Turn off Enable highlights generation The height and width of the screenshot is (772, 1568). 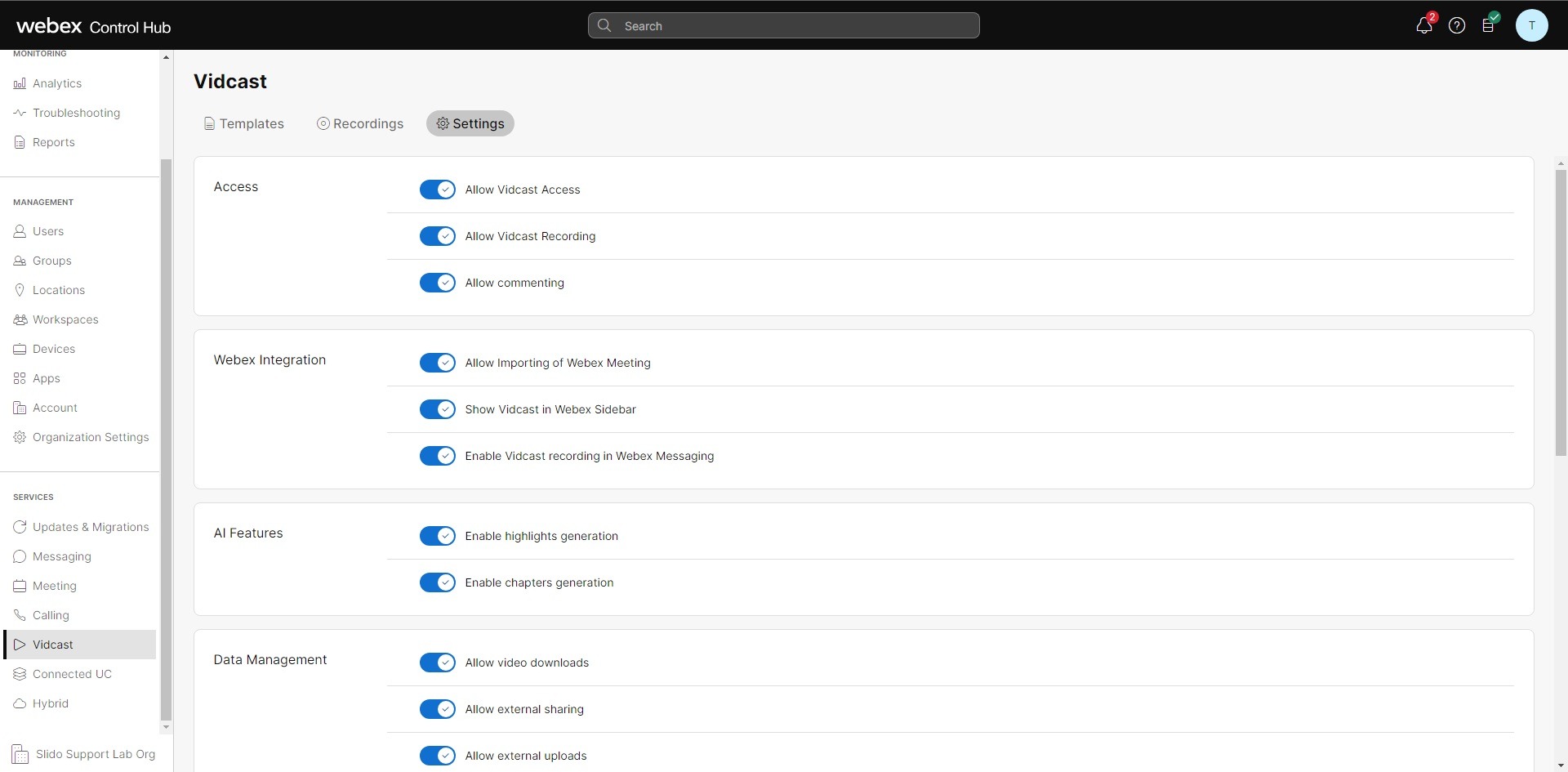(x=437, y=536)
